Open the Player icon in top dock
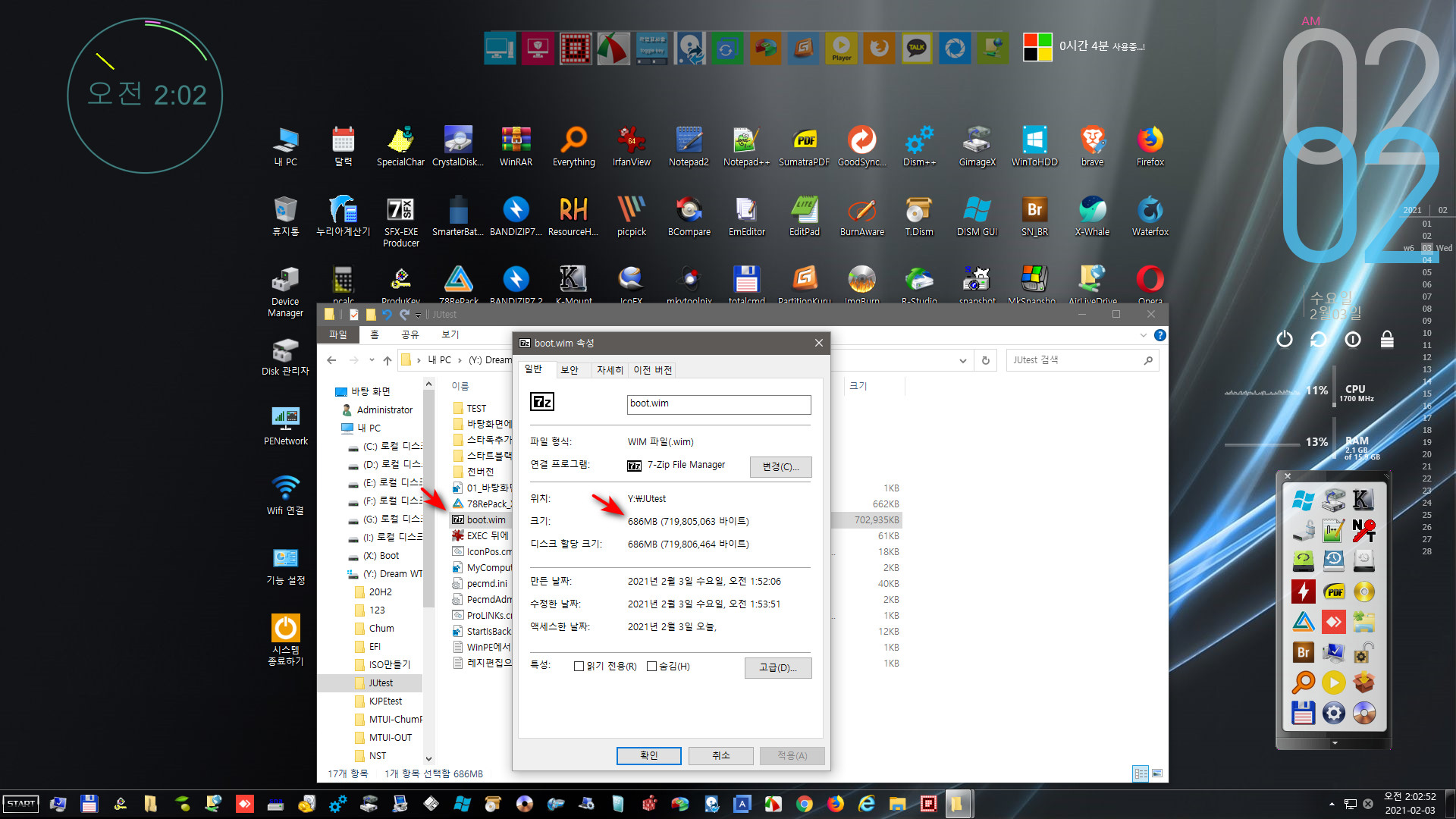 point(841,48)
